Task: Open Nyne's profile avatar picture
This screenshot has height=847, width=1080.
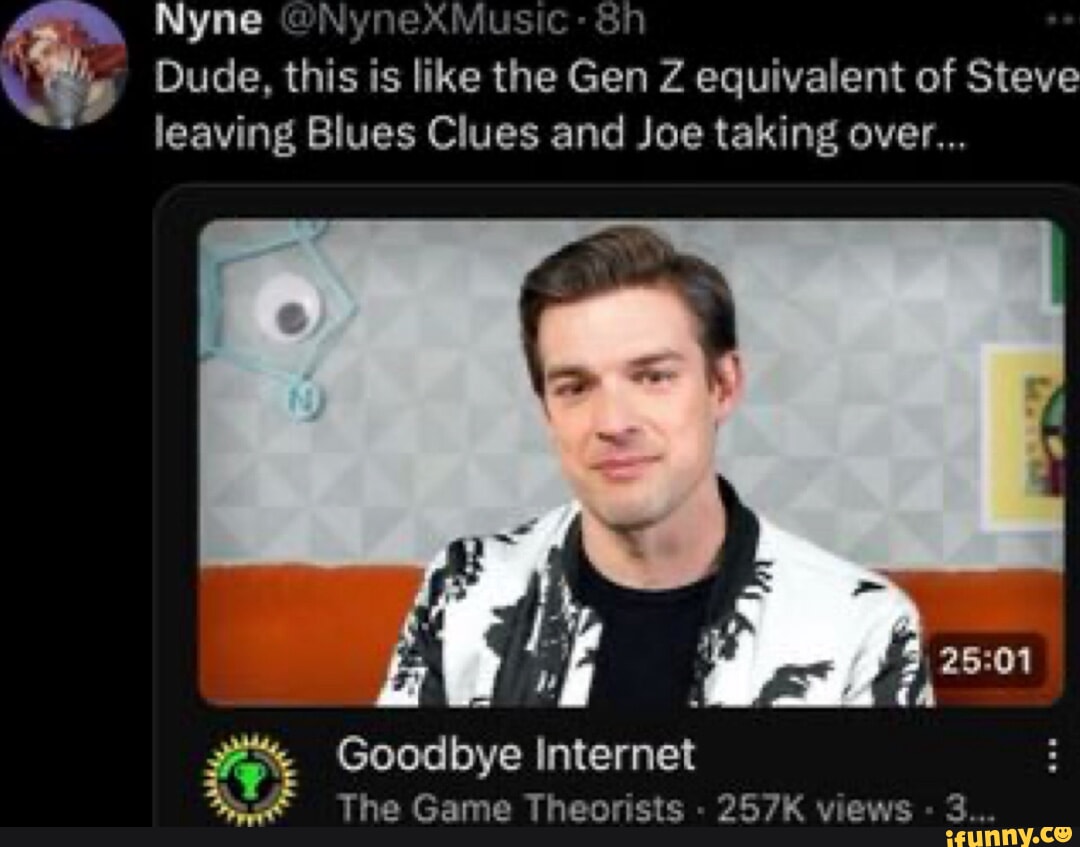Action: coord(64,64)
